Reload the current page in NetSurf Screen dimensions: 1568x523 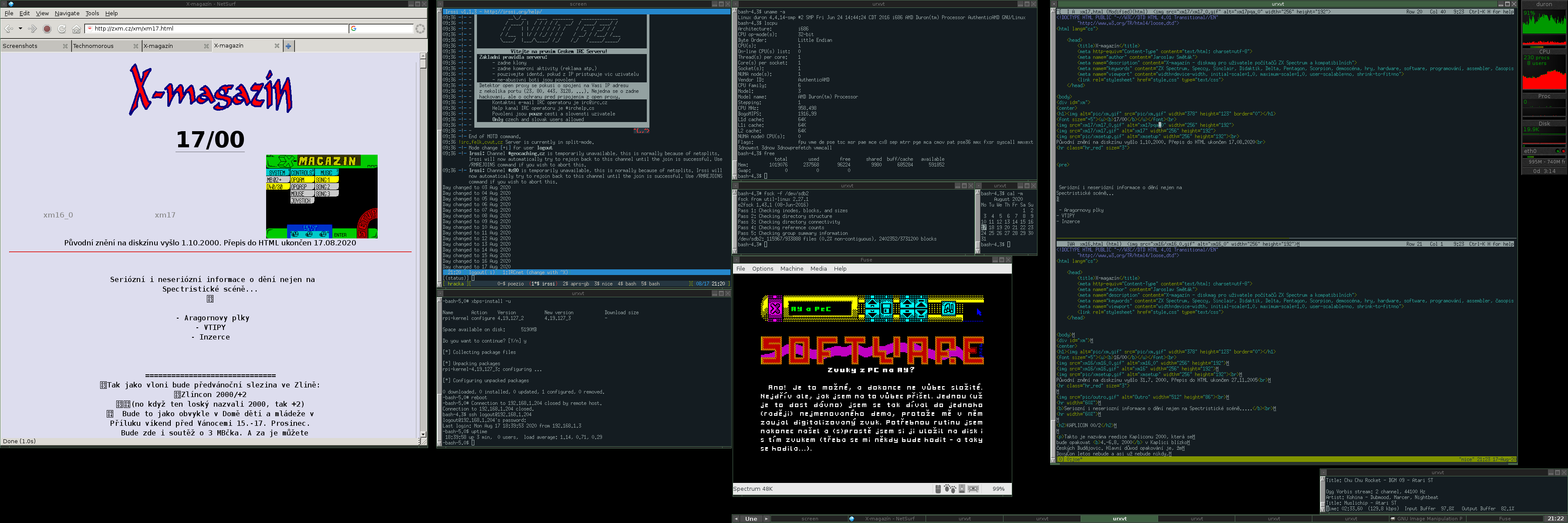pos(61,29)
